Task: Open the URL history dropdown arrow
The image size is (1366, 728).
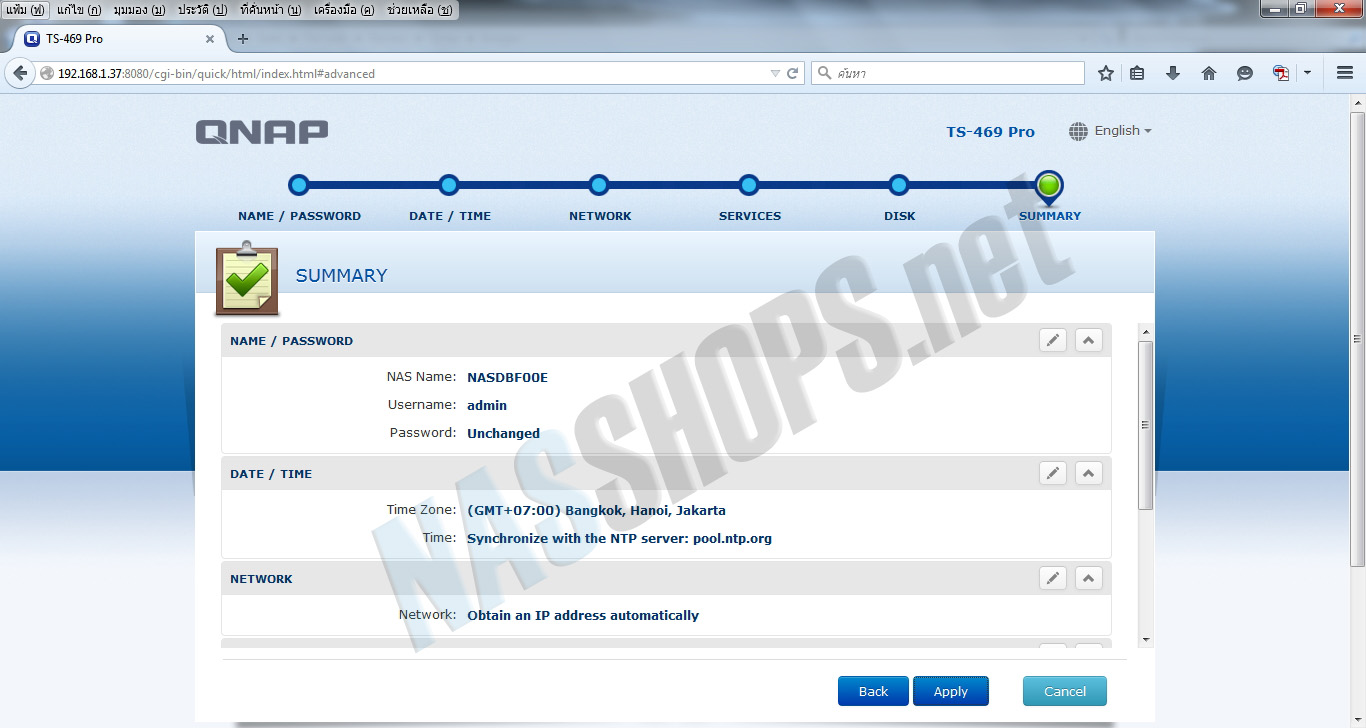Action: pos(775,73)
